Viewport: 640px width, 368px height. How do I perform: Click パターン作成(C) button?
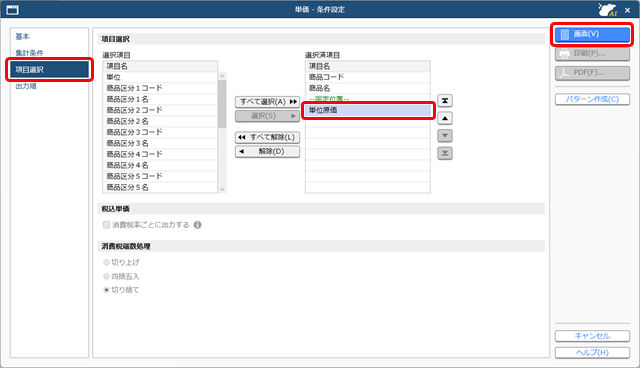click(x=592, y=99)
